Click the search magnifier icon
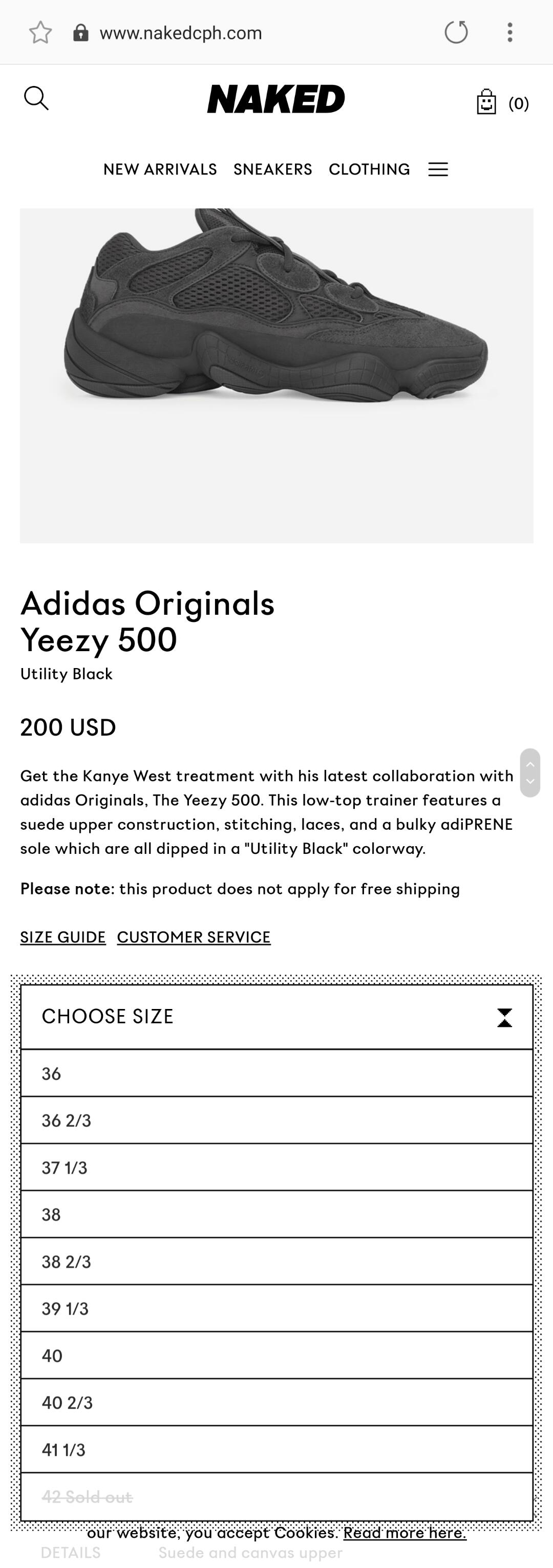 (x=36, y=98)
